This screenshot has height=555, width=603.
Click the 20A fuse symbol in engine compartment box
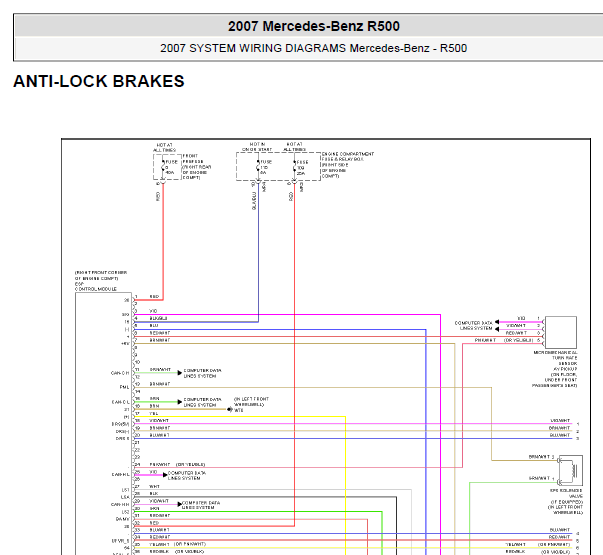coord(295,167)
